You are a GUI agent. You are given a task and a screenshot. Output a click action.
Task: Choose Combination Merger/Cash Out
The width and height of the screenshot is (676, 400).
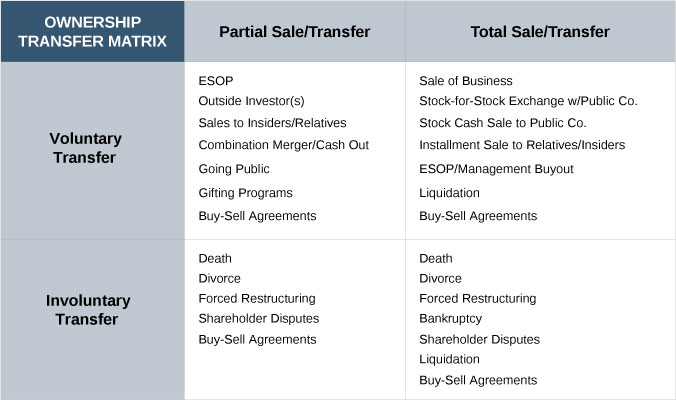283,145
